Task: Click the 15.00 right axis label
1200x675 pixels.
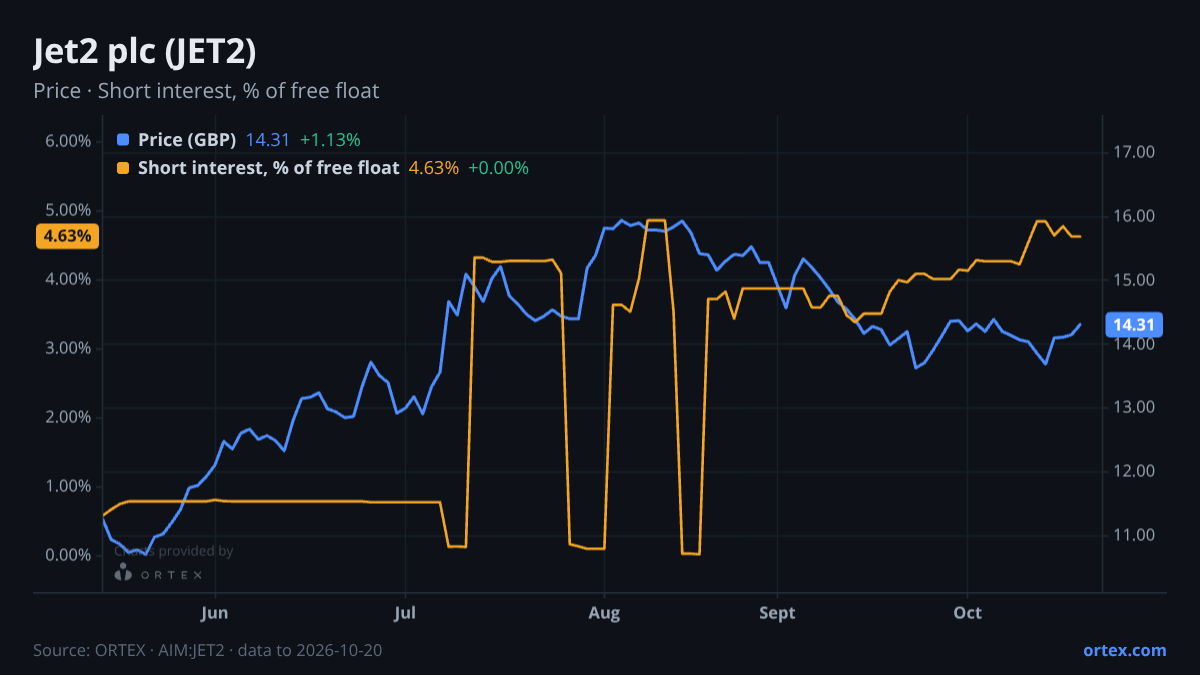Action: pyautogui.click(x=1134, y=280)
